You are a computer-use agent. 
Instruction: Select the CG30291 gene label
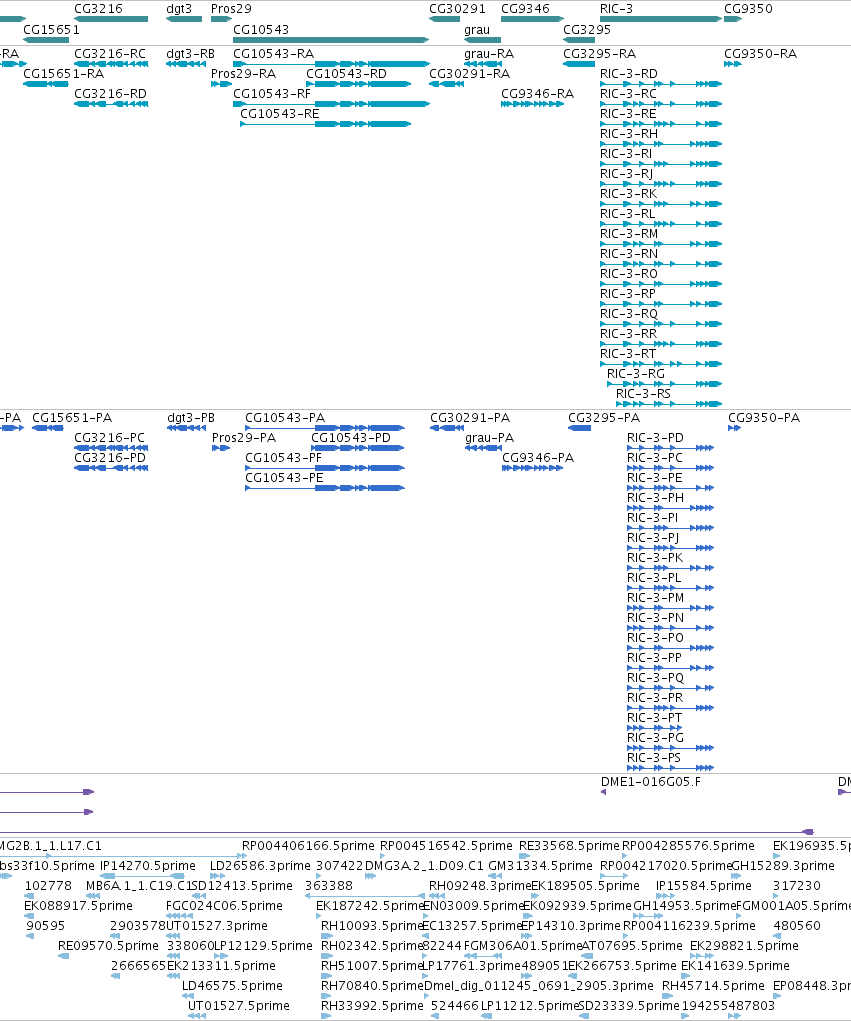pyautogui.click(x=457, y=8)
